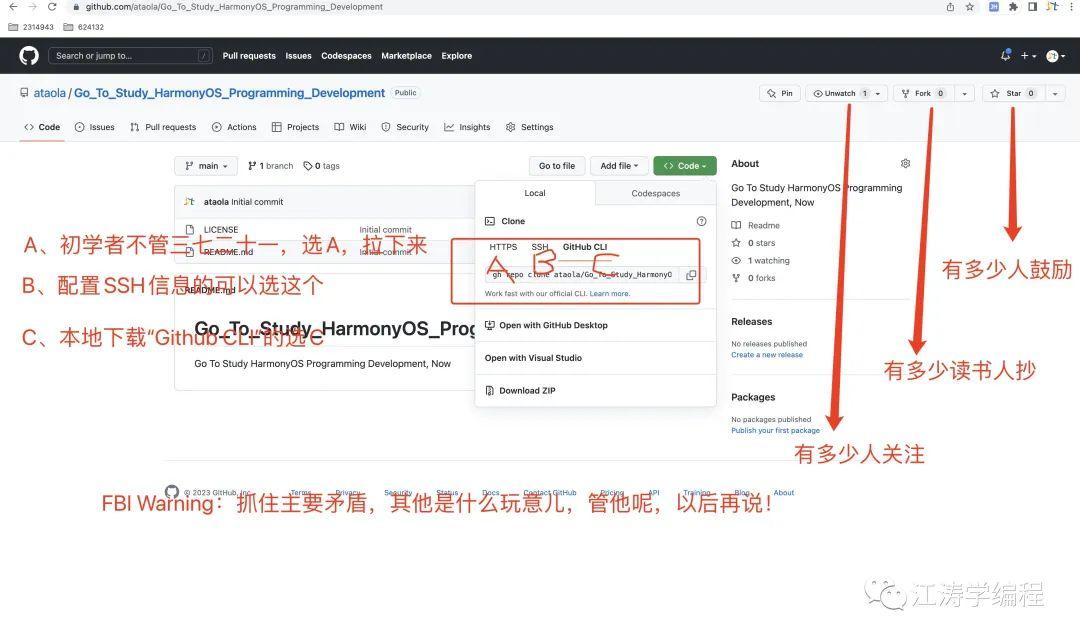Choose the SSH clone option
Screen dimensions: 1080x642
click(540, 247)
